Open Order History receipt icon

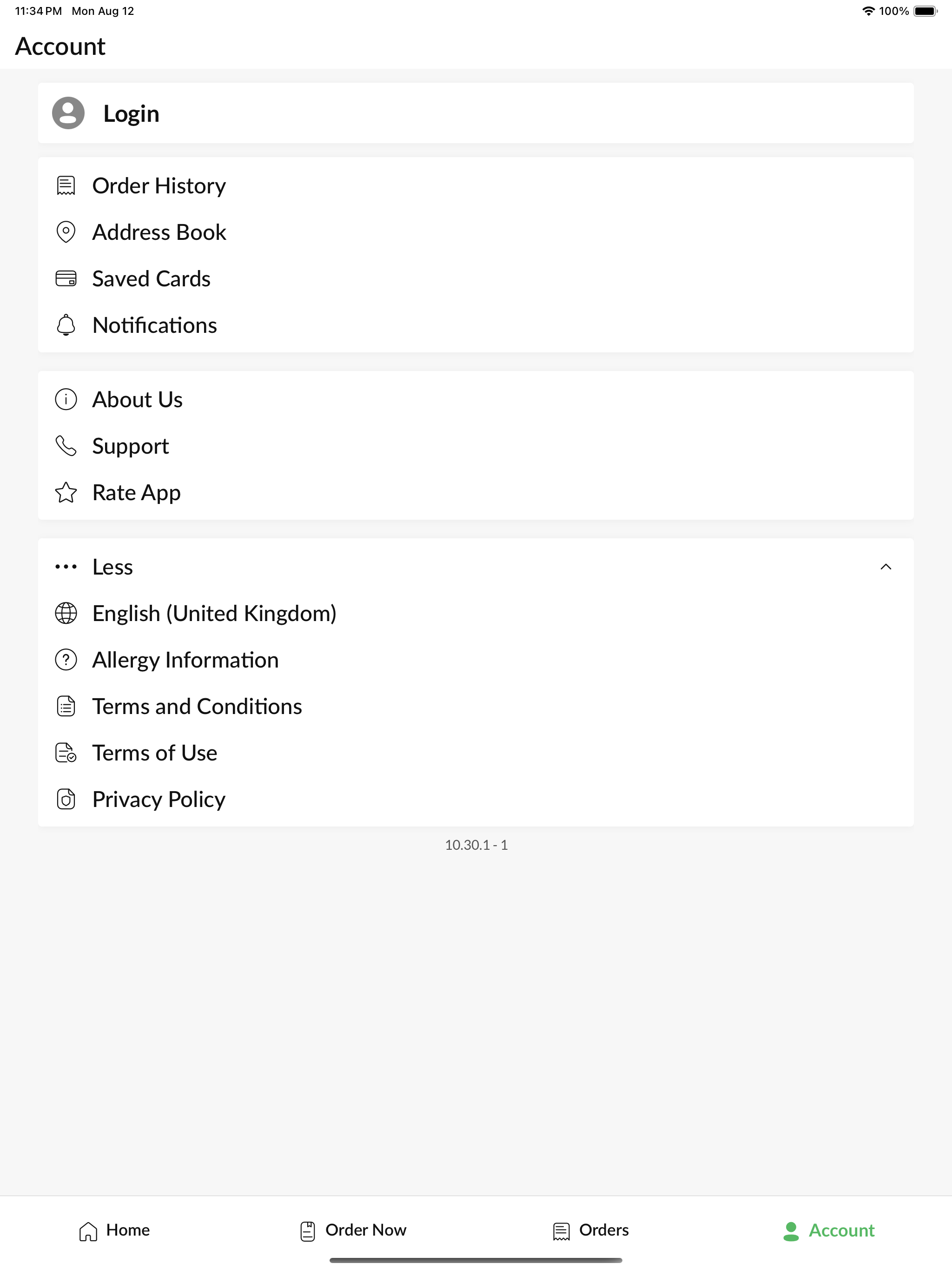[66, 185]
